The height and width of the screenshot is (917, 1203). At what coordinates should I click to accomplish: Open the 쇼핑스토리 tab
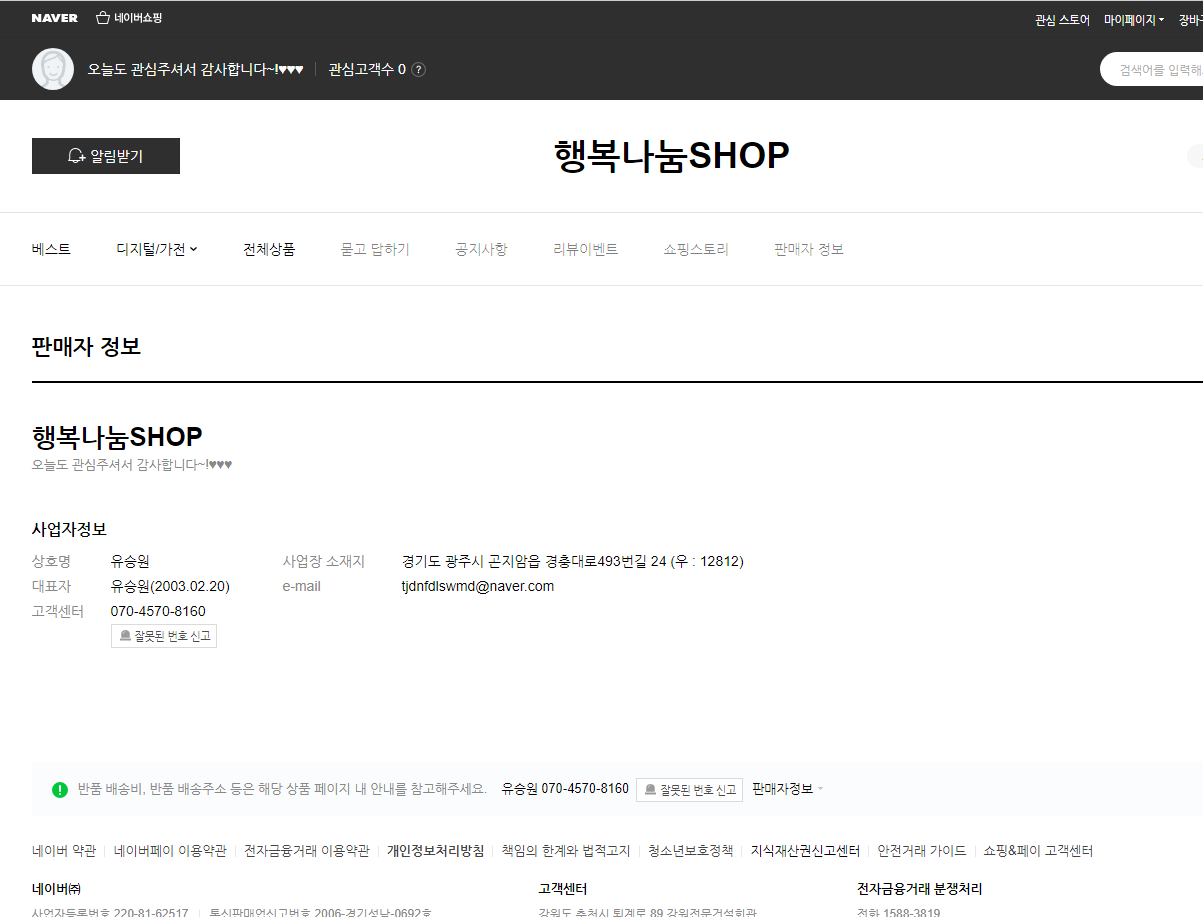pos(696,249)
